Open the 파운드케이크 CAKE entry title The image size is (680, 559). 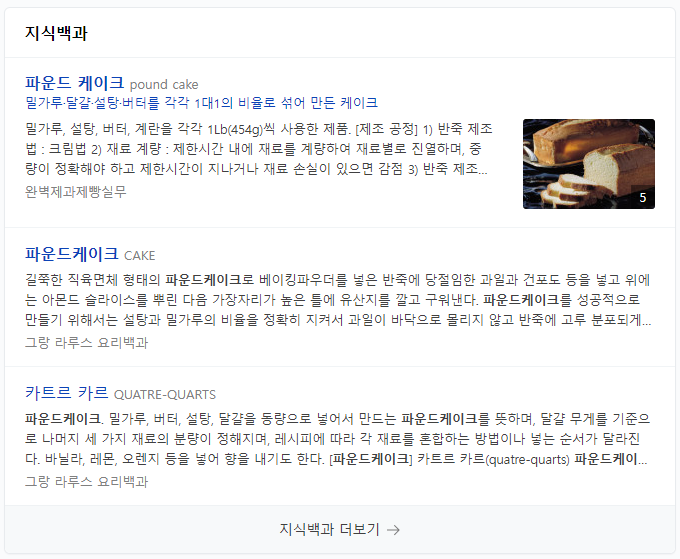pos(72,254)
